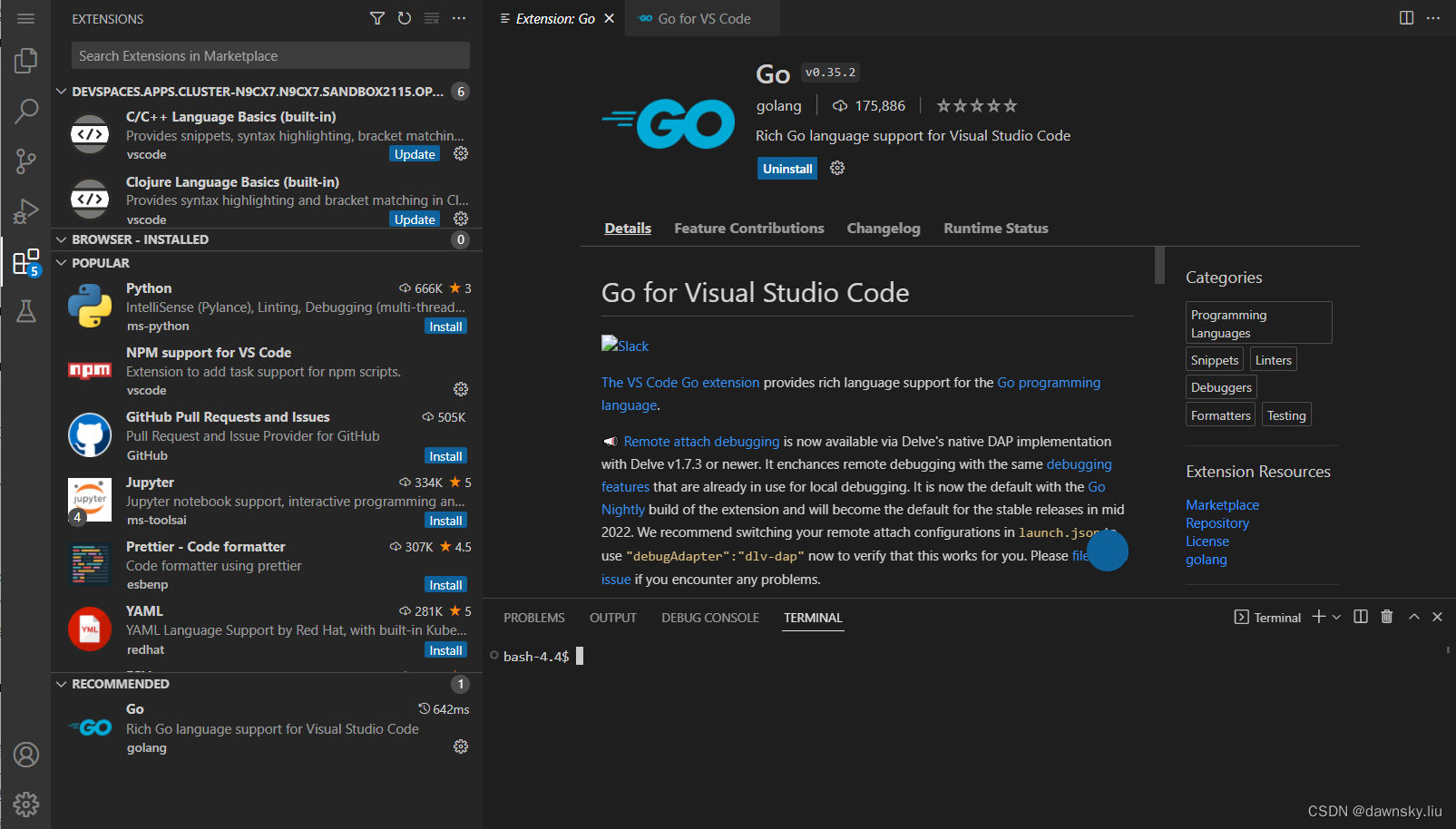Select the Debuggers category tag
This screenshot has width=1456, height=829.
coord(1221,387)
